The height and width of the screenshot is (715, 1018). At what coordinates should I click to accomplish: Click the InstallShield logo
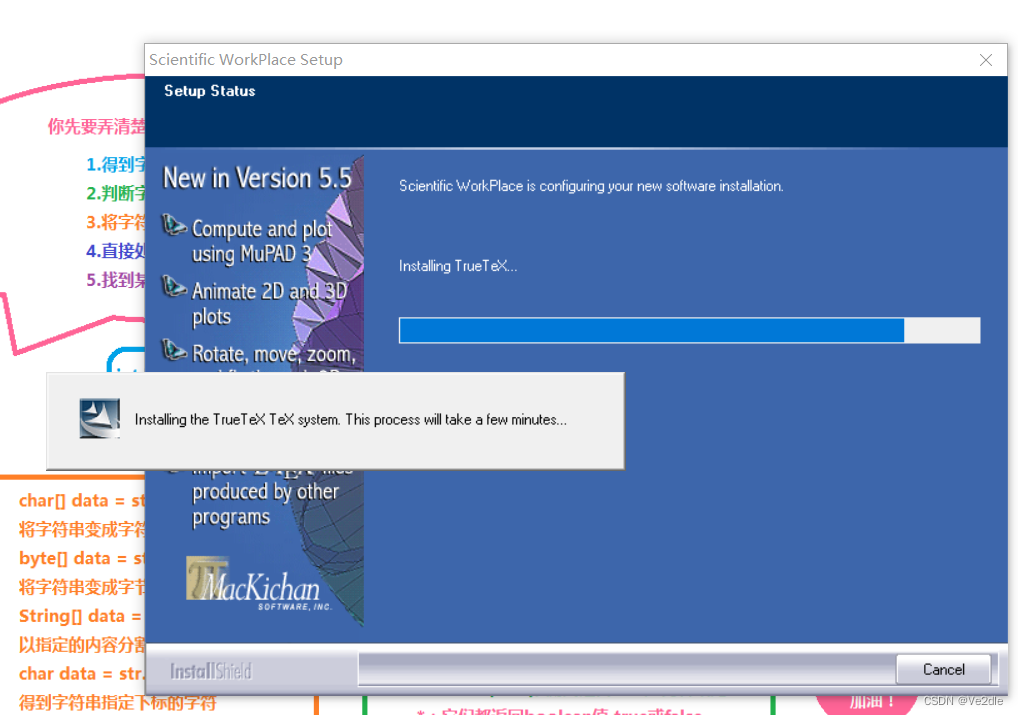(x=210, y=671)
